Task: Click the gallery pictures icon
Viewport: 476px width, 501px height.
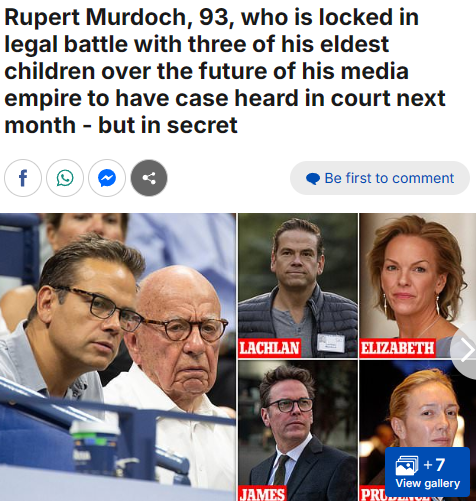Action: point(407,465)
